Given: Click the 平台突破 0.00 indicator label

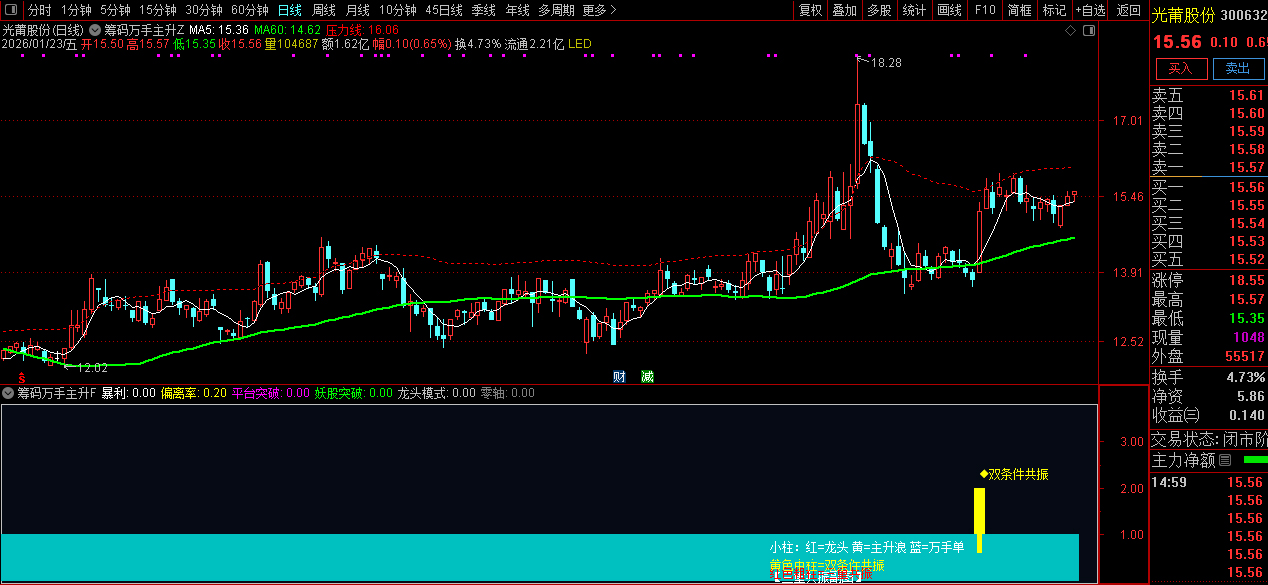Looking at the screenshot, I should tap(270, 393).
